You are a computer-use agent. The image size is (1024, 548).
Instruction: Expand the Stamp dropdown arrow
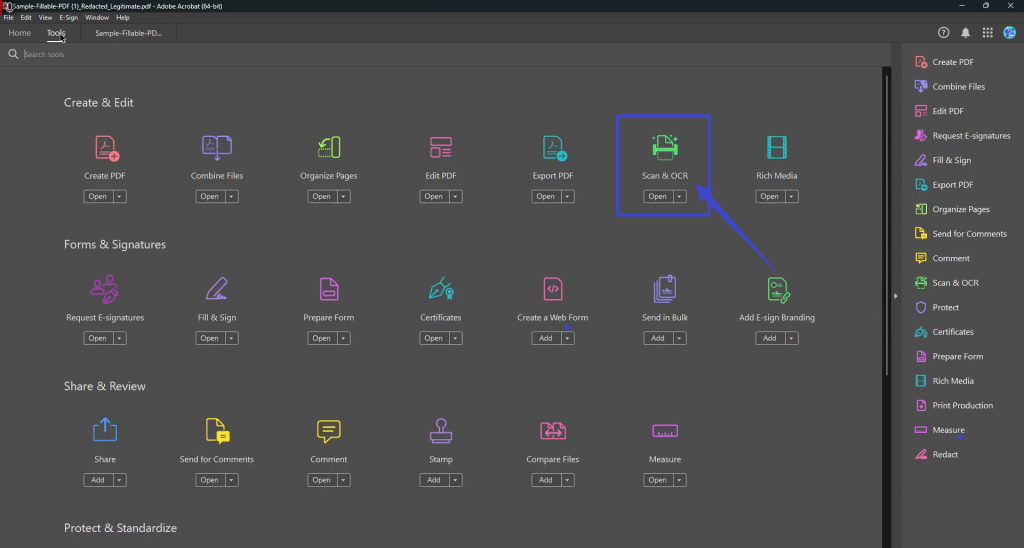coord(455,480)
